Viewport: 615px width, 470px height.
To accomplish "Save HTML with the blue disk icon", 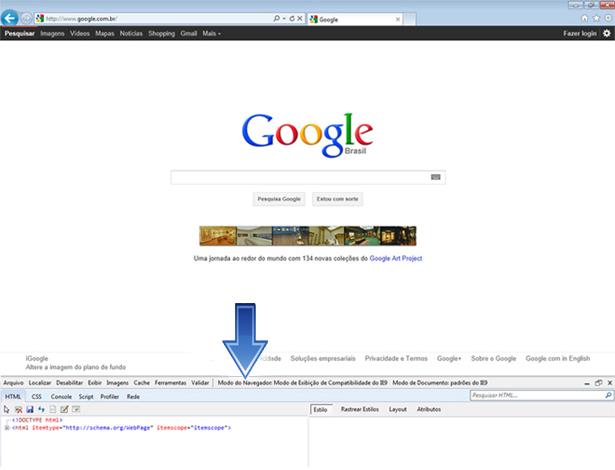I will 30,409.
